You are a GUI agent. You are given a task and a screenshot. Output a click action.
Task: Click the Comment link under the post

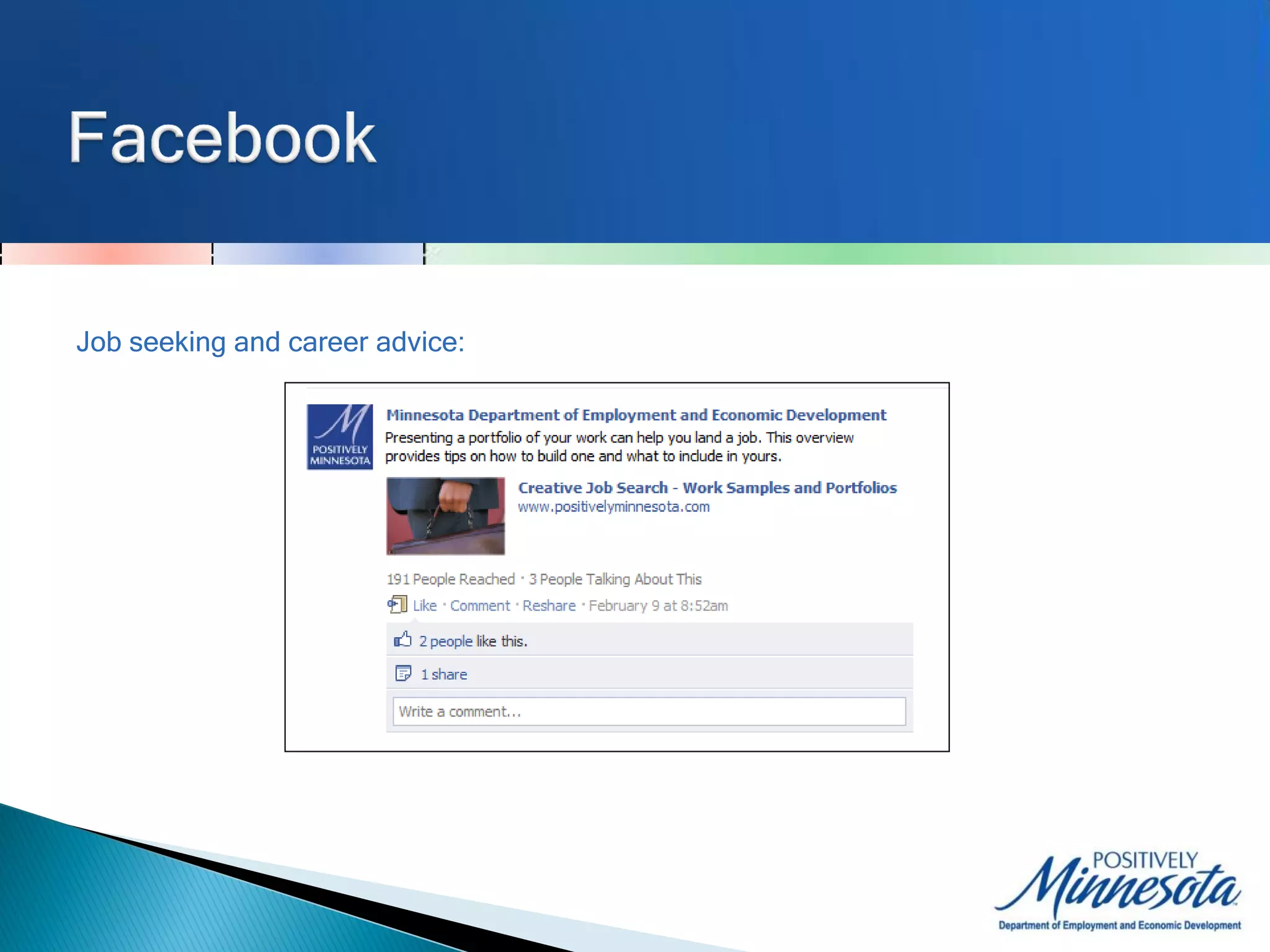(480, 606)
